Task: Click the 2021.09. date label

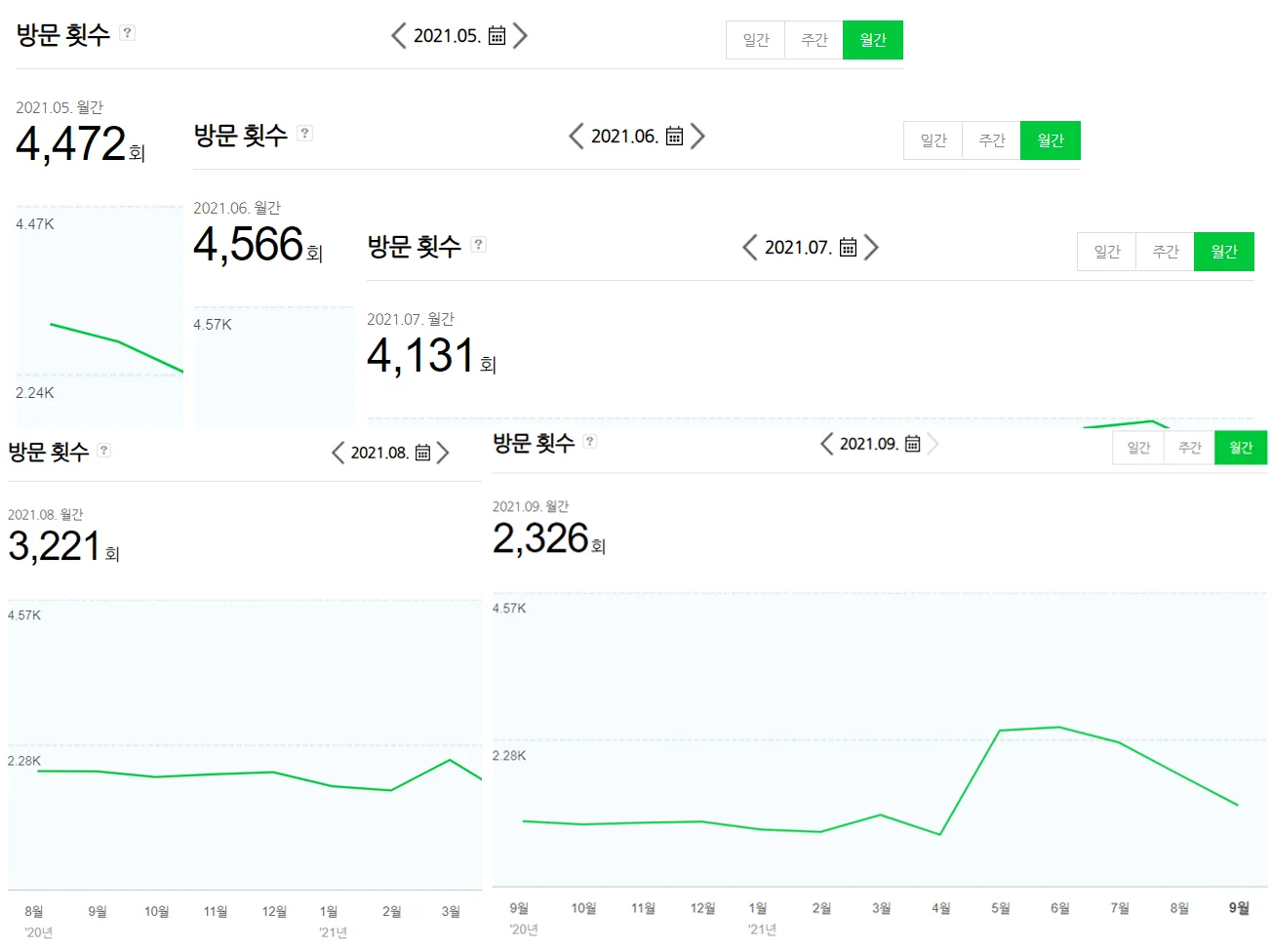Action: (869, 444)
